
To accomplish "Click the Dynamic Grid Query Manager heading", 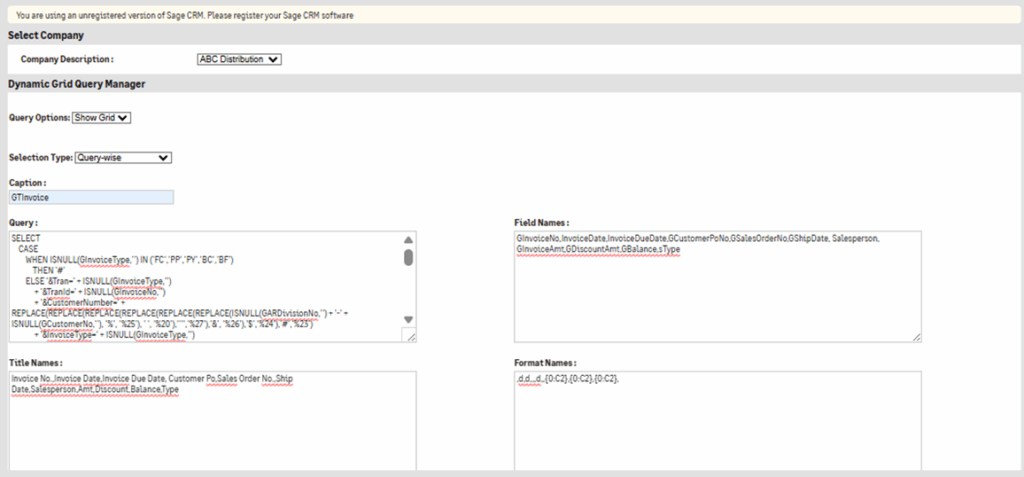I will [76, 84].
